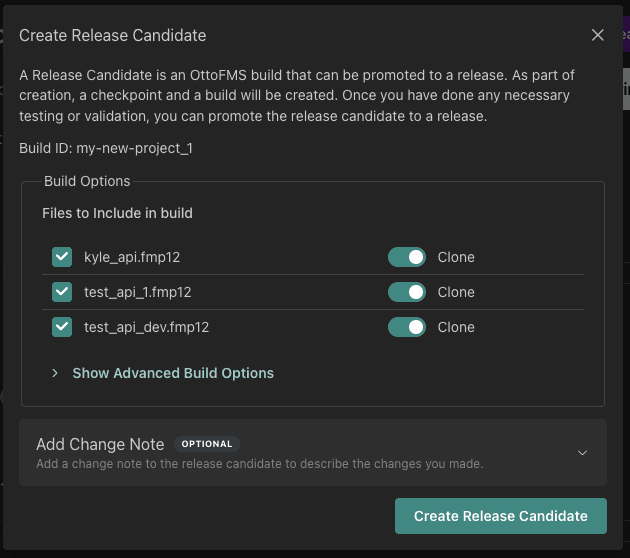Disable Clone switch for kyle_api.fmp12
The image size is (630, 558).
click(x=406, y=257)
